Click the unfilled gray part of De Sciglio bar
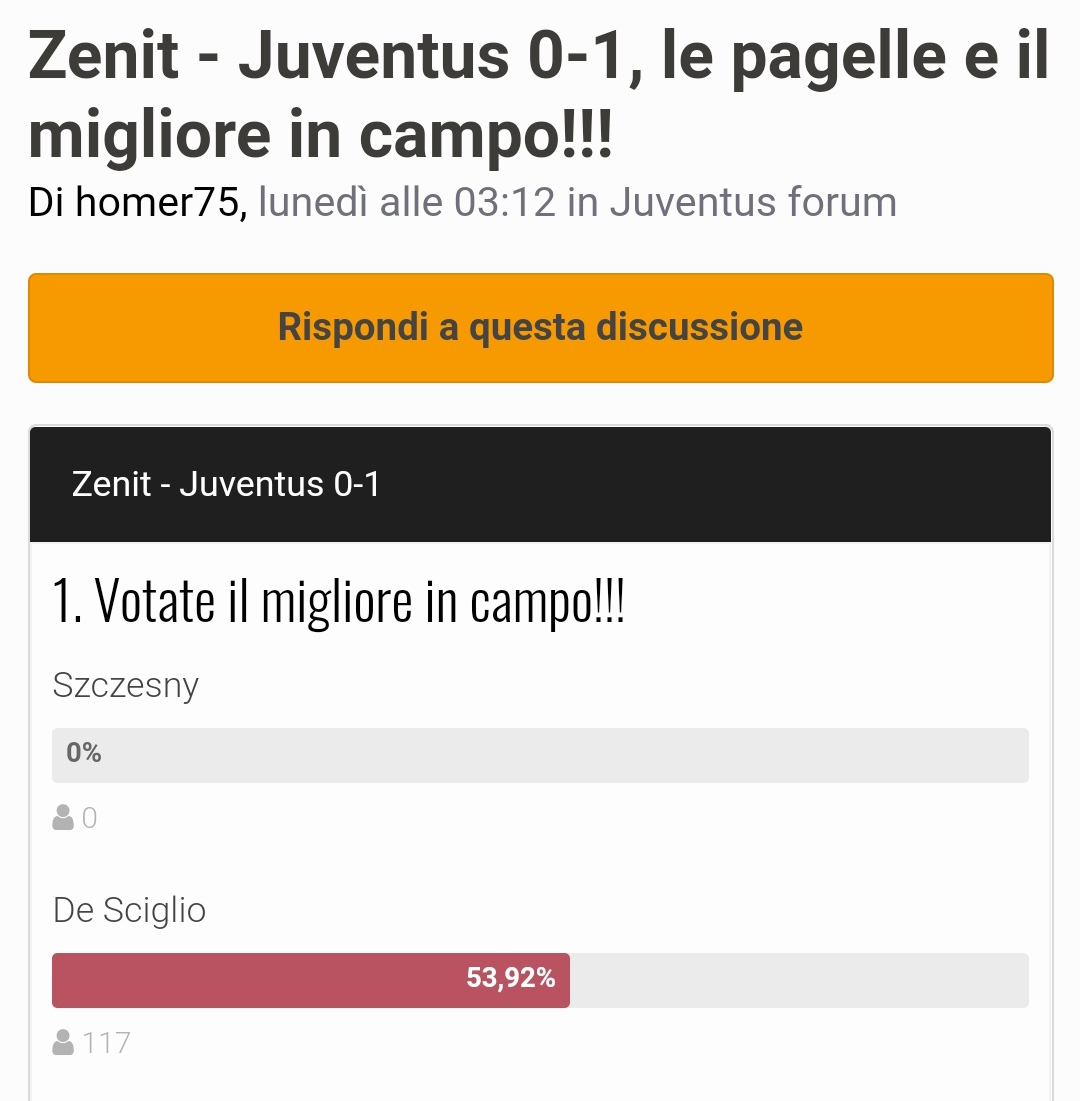The image size is (1080, 1101). click(799, 980)
